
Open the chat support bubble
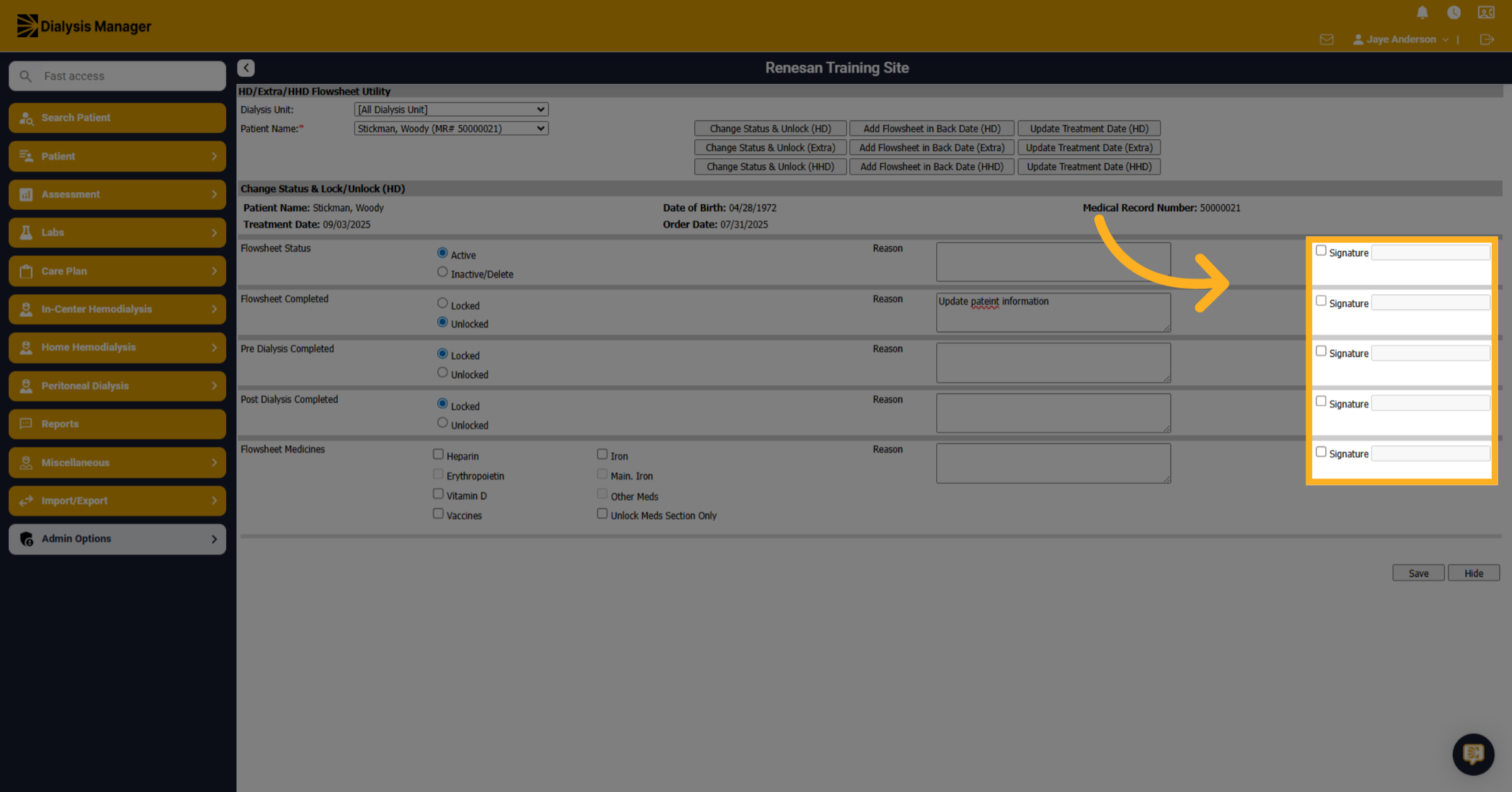(x=1473, y=754)
